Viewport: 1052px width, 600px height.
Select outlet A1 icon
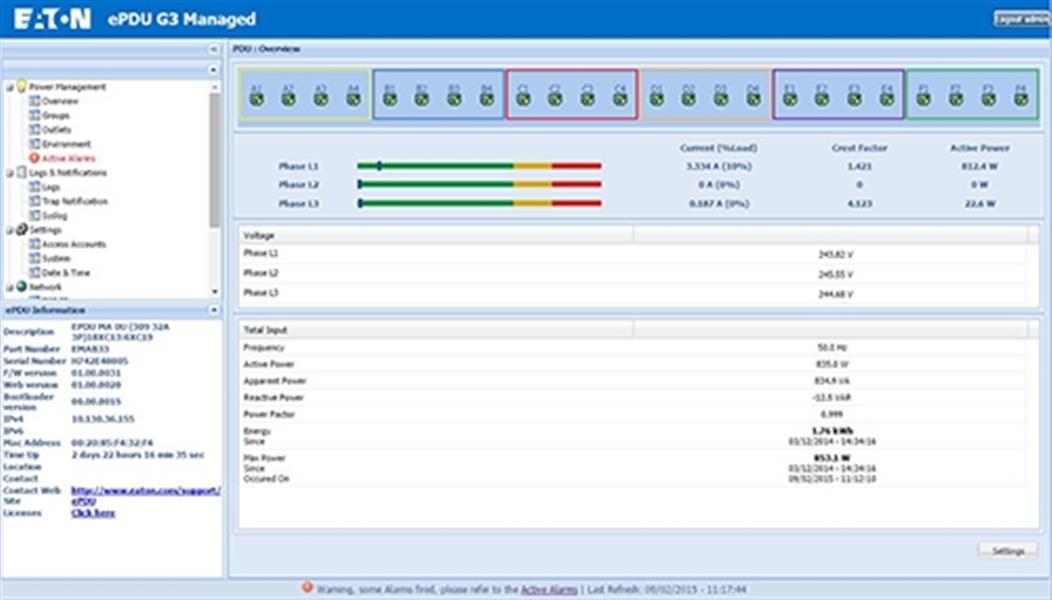256,99
